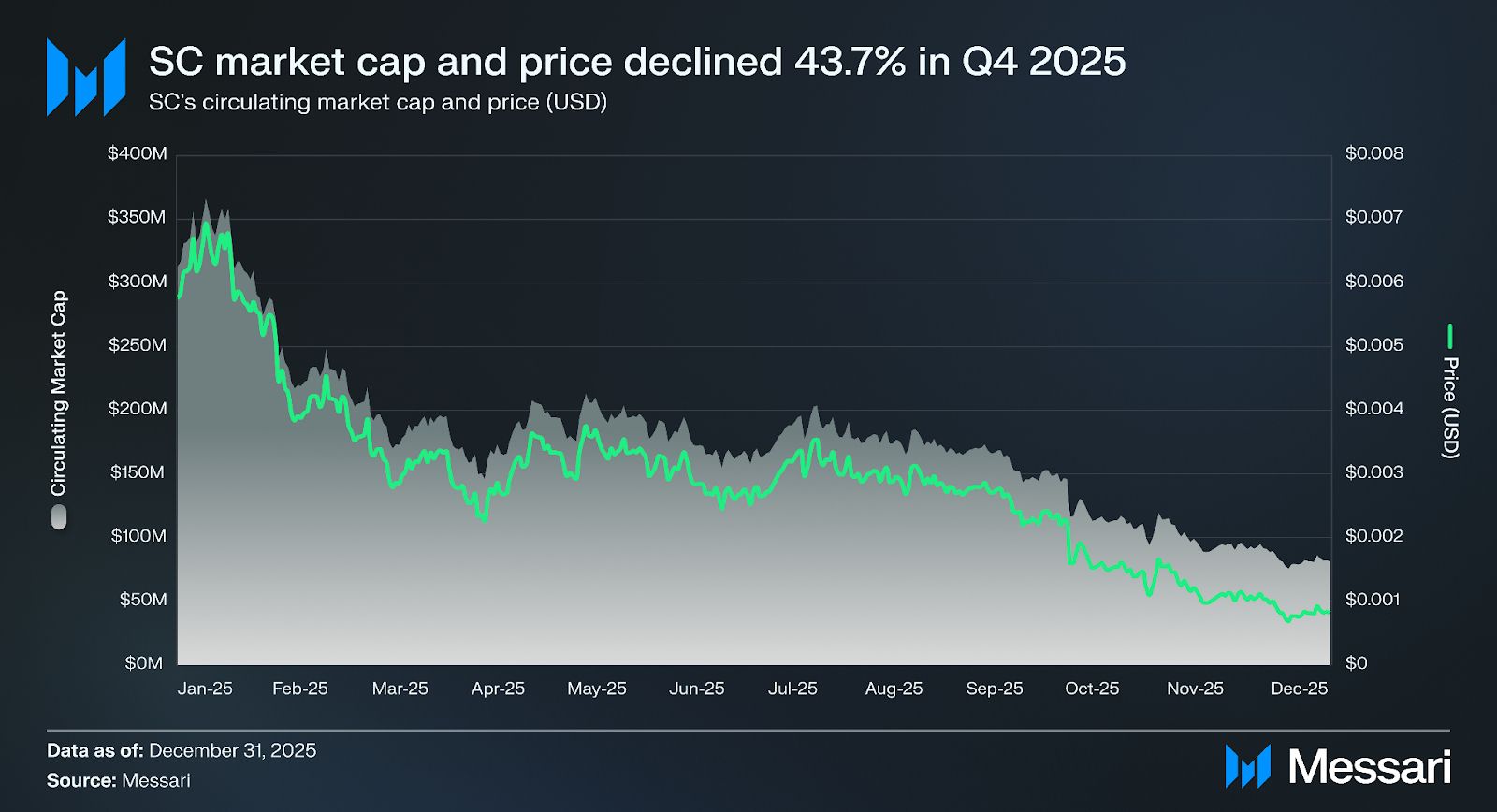Click the Jan-25 x-axis label

coord(205,689)
